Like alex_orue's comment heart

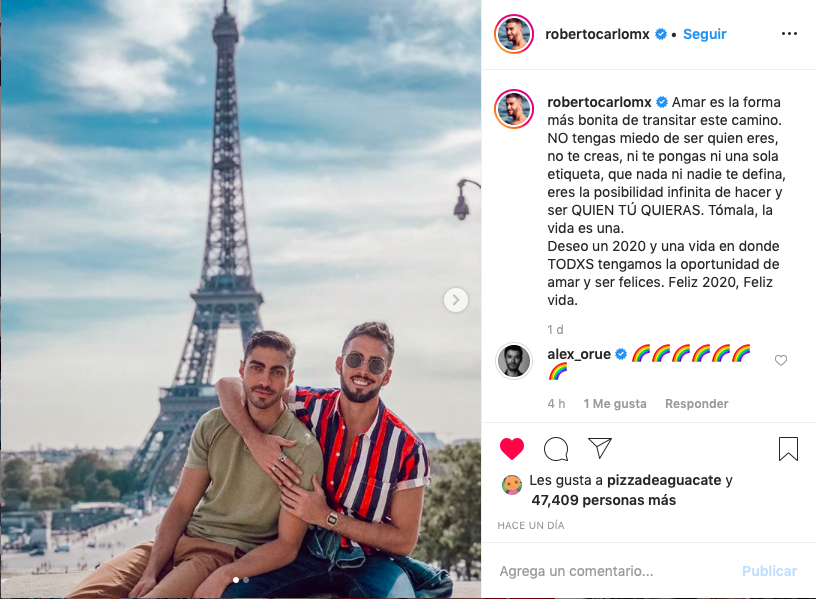(x=781, y=360)
